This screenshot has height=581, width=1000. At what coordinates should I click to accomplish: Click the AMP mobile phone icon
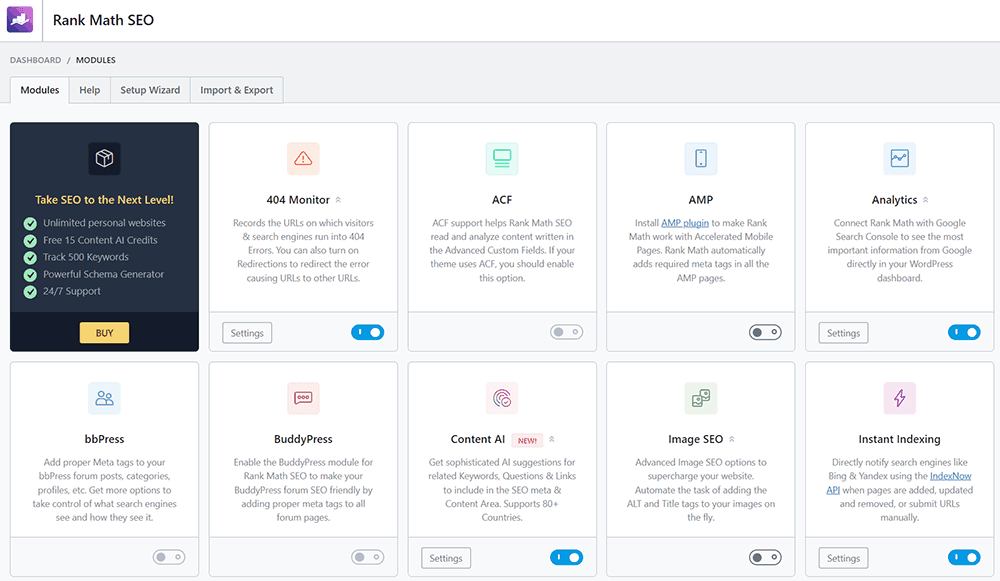[701, 158]
